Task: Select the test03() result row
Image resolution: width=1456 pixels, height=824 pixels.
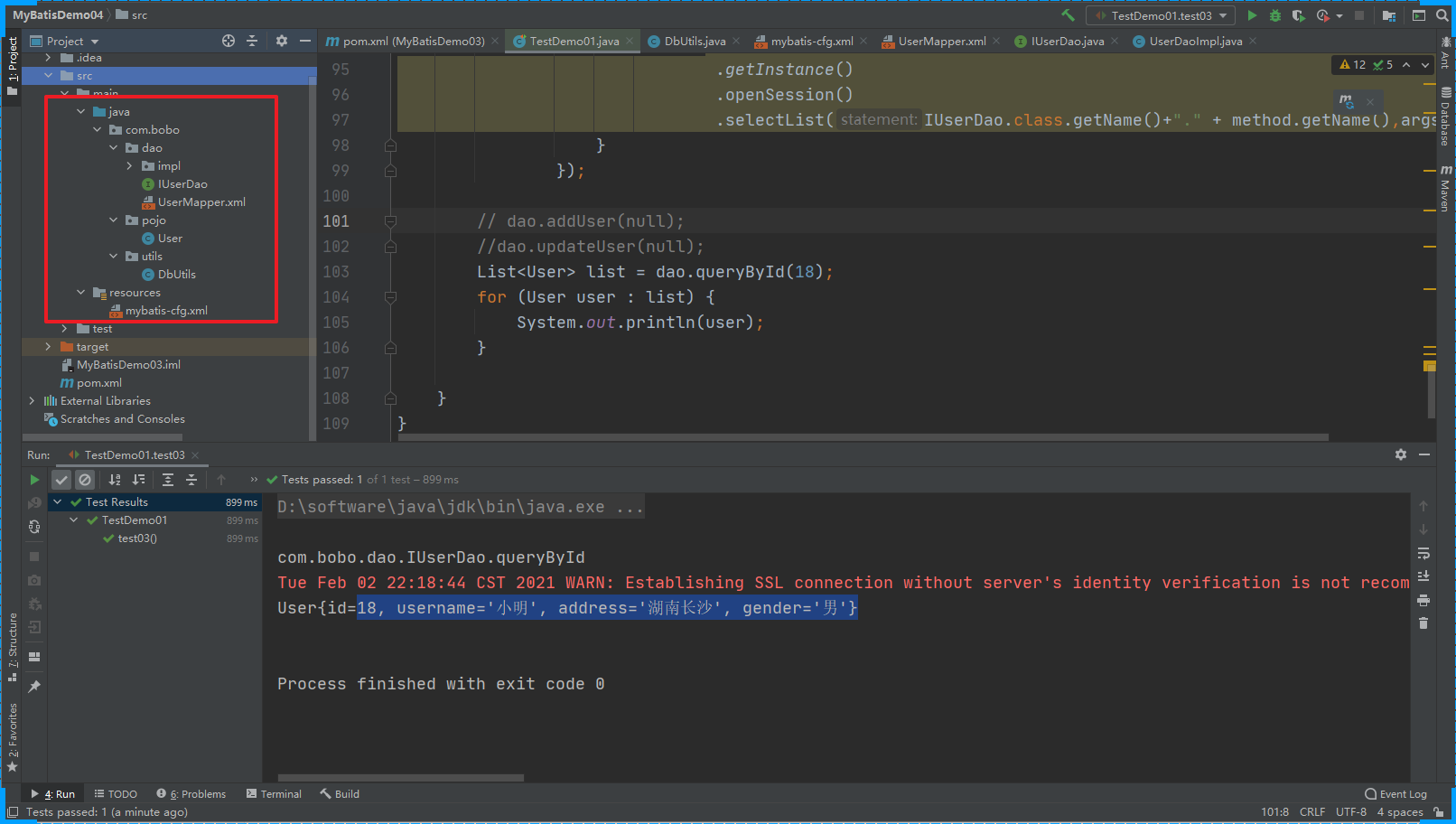Action: pos(154,538)
